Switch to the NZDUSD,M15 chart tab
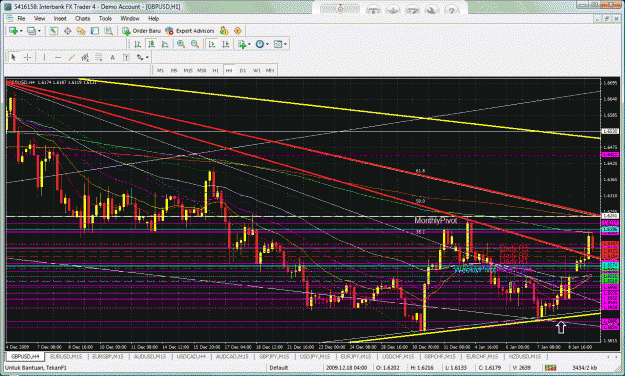The image size is (625, 376). pos(524,356)
